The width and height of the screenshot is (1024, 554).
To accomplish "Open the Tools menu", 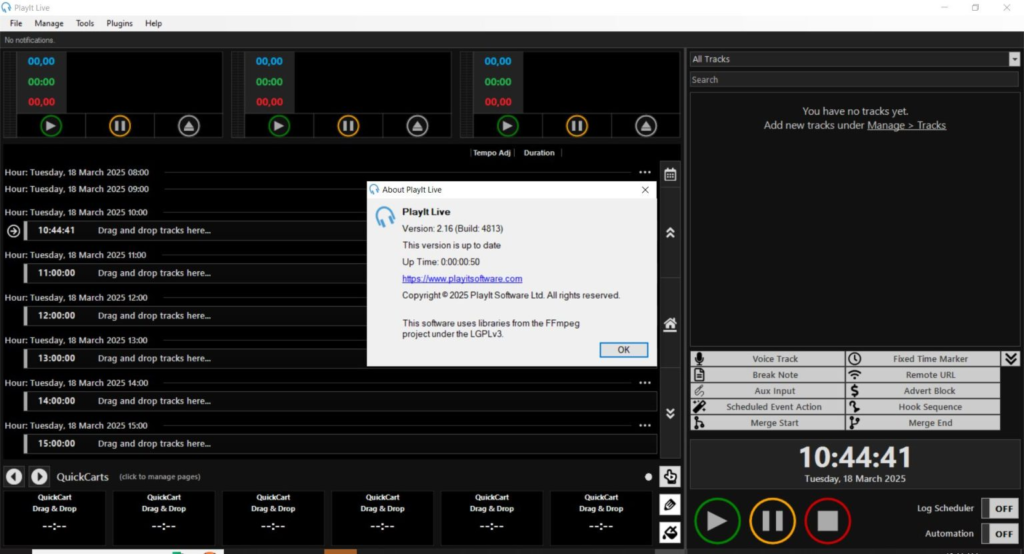I will point(85,23).
